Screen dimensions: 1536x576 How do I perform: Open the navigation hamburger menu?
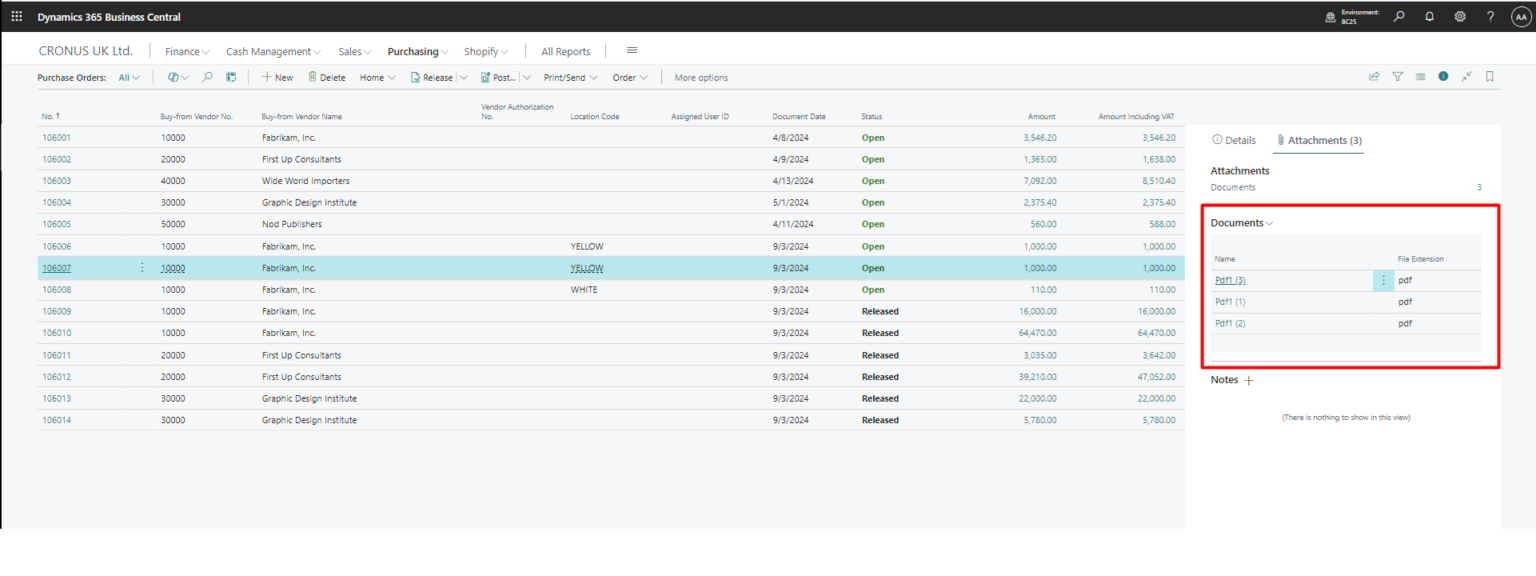click(632, 50)
